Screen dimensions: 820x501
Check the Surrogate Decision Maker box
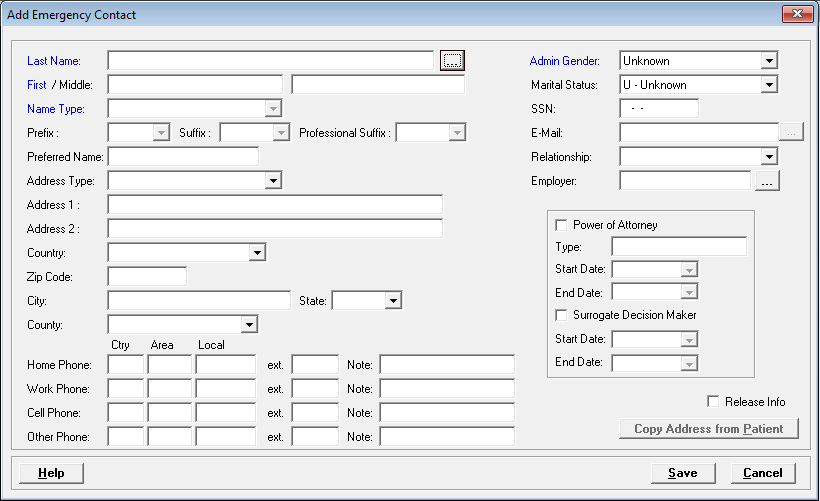click(x=561, y=315)
